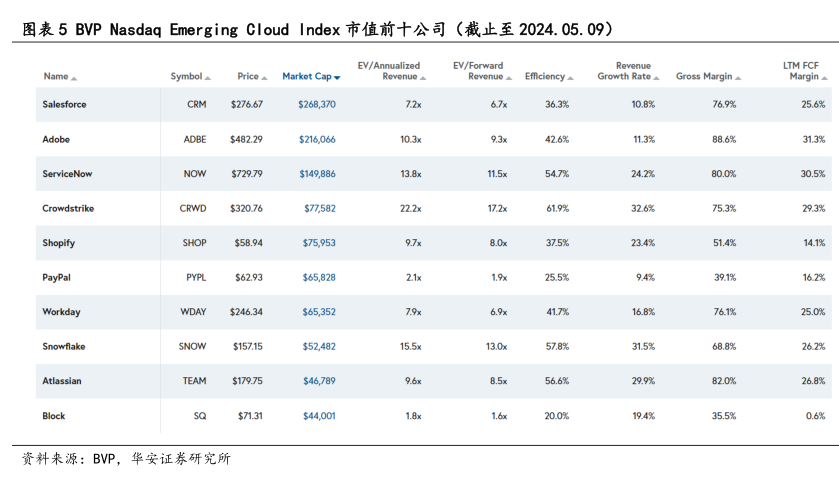
Task: Click the sort arrow beside Symbol header
Action: point(208,78)
